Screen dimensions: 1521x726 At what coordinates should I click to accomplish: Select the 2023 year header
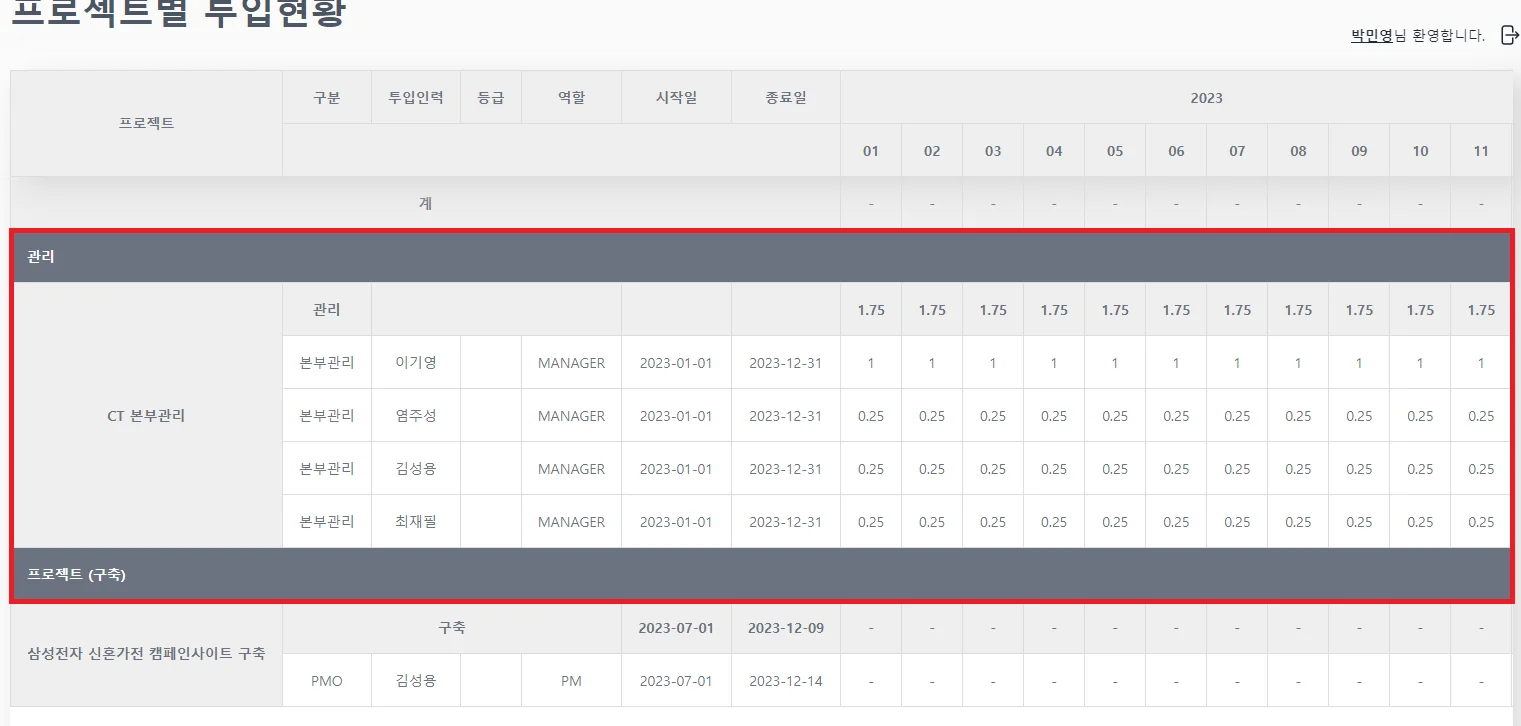point(1206,98)
